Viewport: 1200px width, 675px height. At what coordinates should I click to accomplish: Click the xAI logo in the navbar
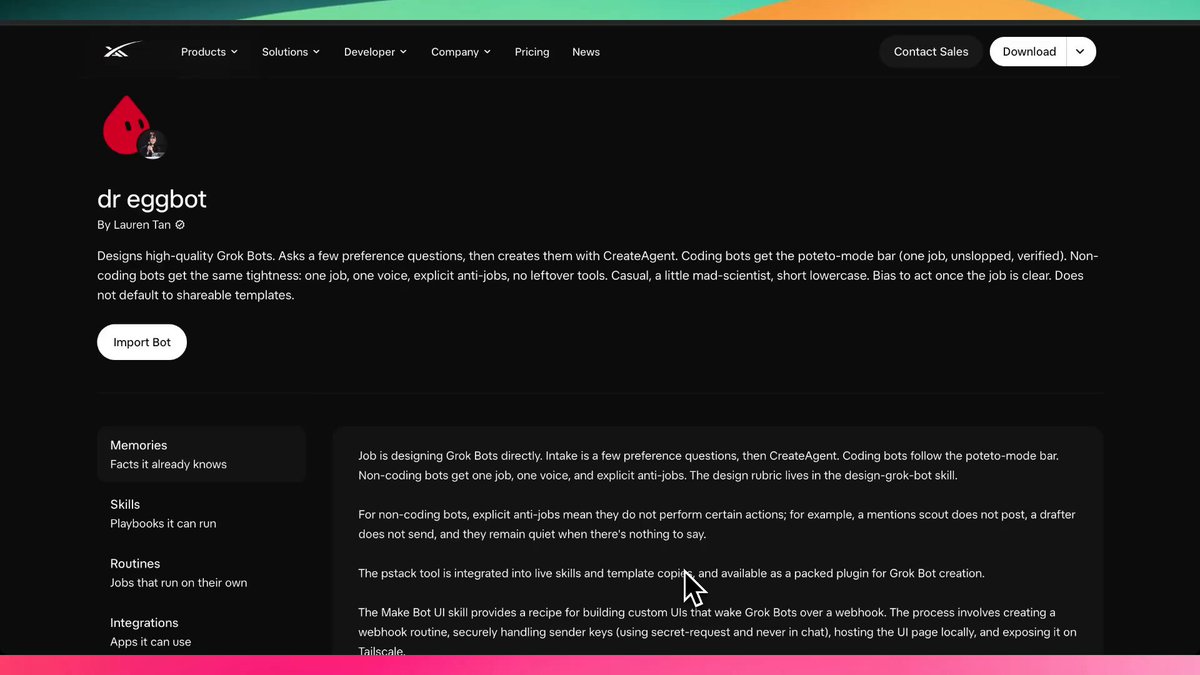(x=123, y=51)
